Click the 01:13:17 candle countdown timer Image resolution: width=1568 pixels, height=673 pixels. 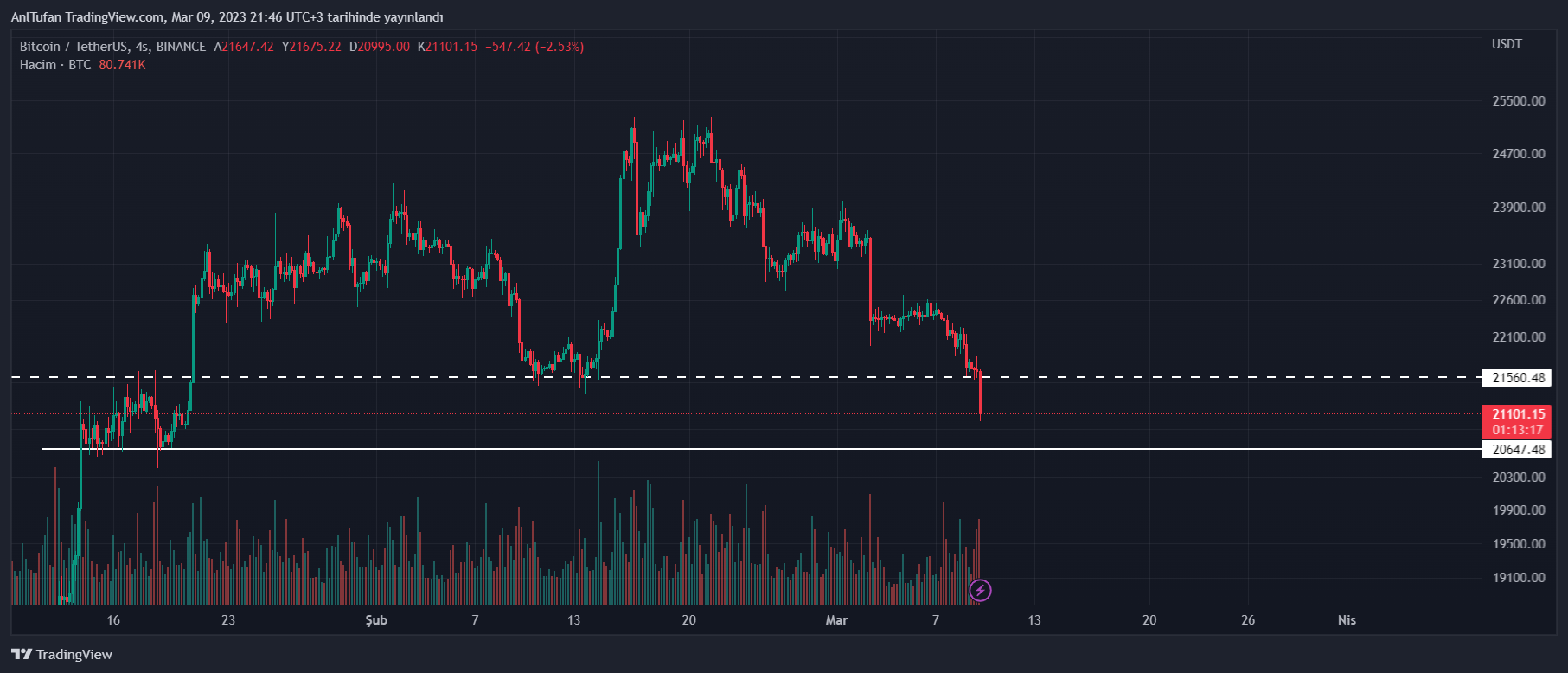pyautogui.click(x=1518, y=430)
